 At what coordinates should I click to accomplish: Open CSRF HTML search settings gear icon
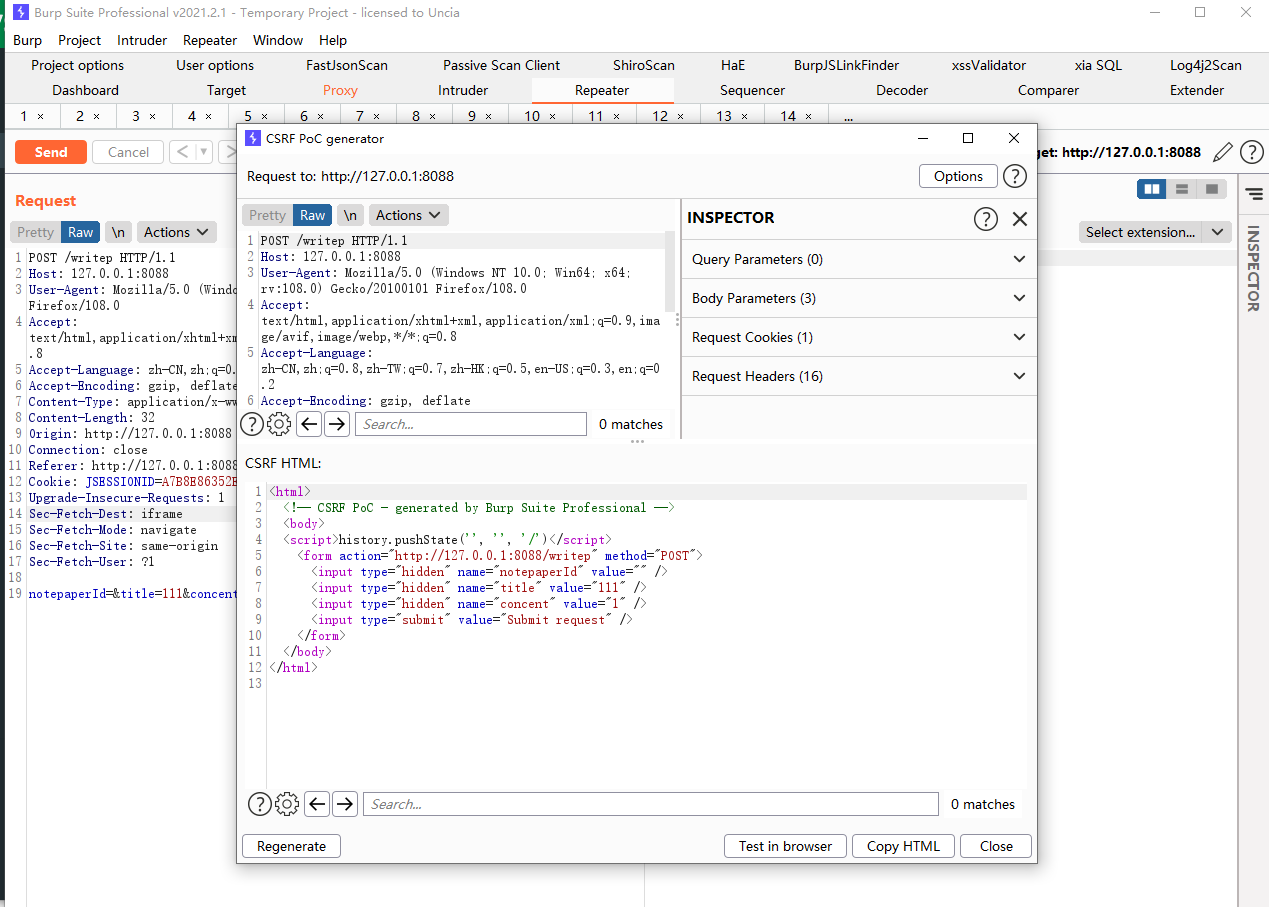click(287, 804)
